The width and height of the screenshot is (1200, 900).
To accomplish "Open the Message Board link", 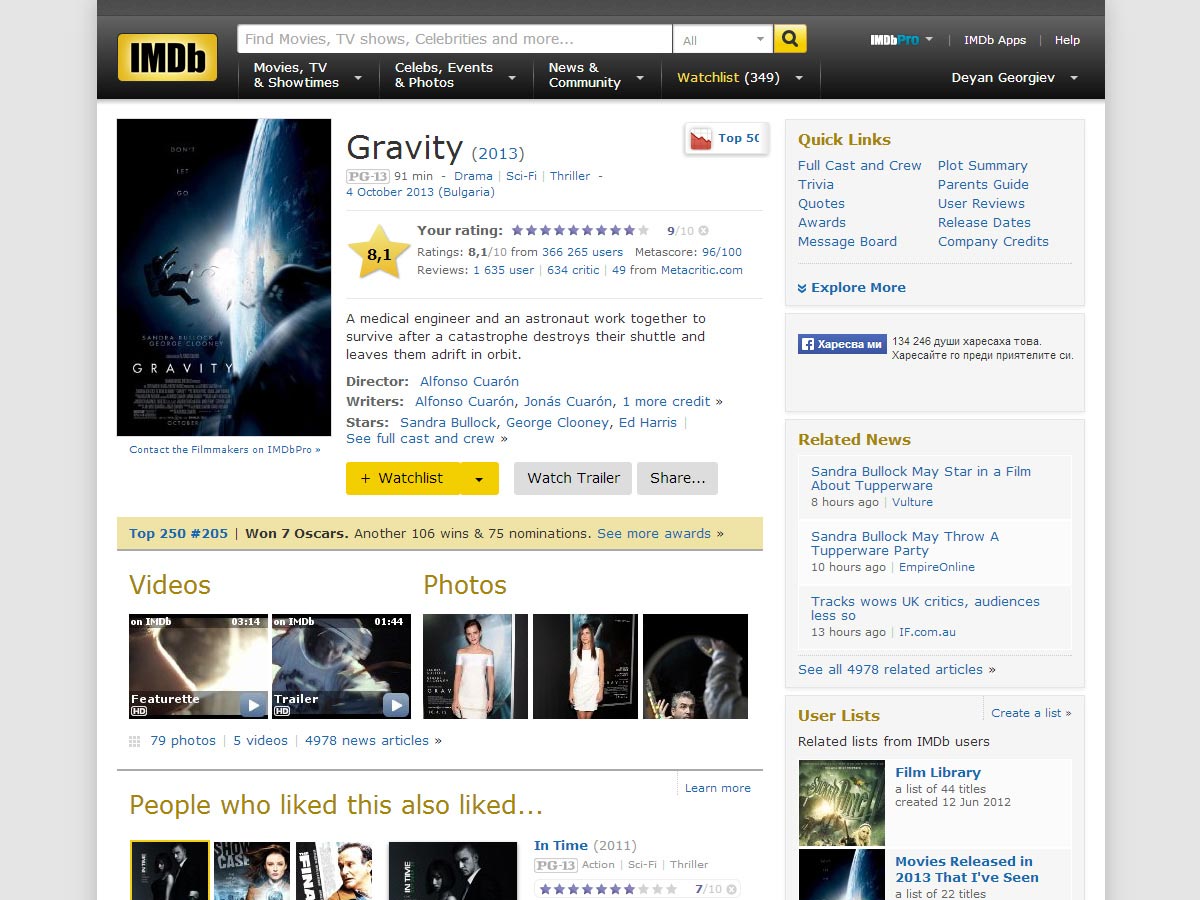I will (847, 242).
